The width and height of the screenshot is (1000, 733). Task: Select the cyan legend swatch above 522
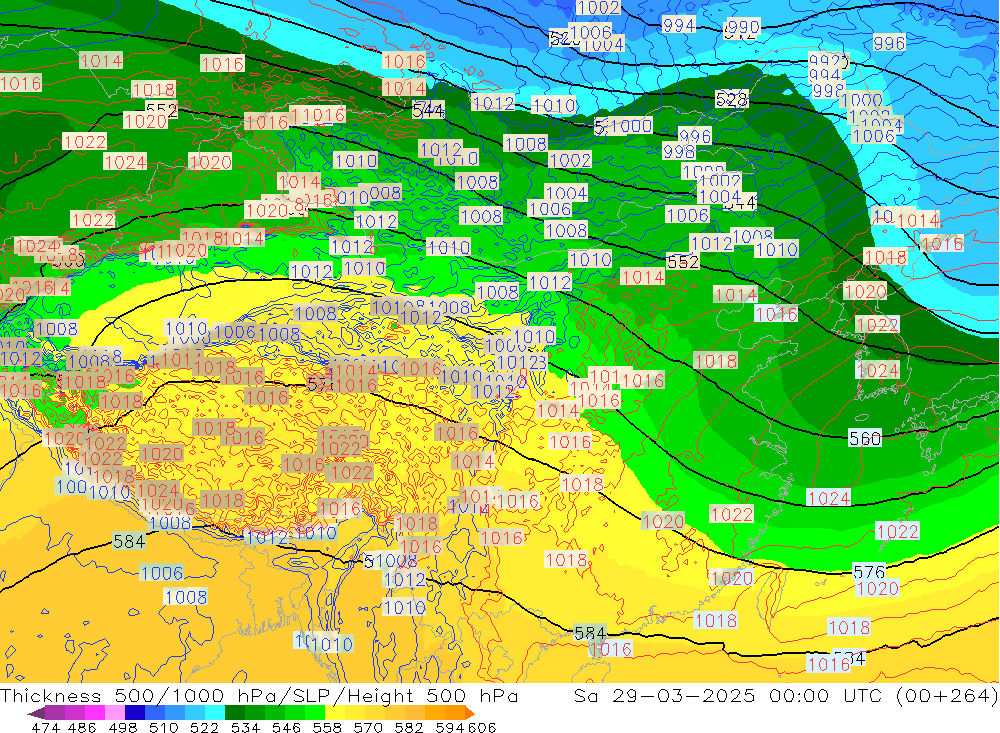tap(215, 712)
